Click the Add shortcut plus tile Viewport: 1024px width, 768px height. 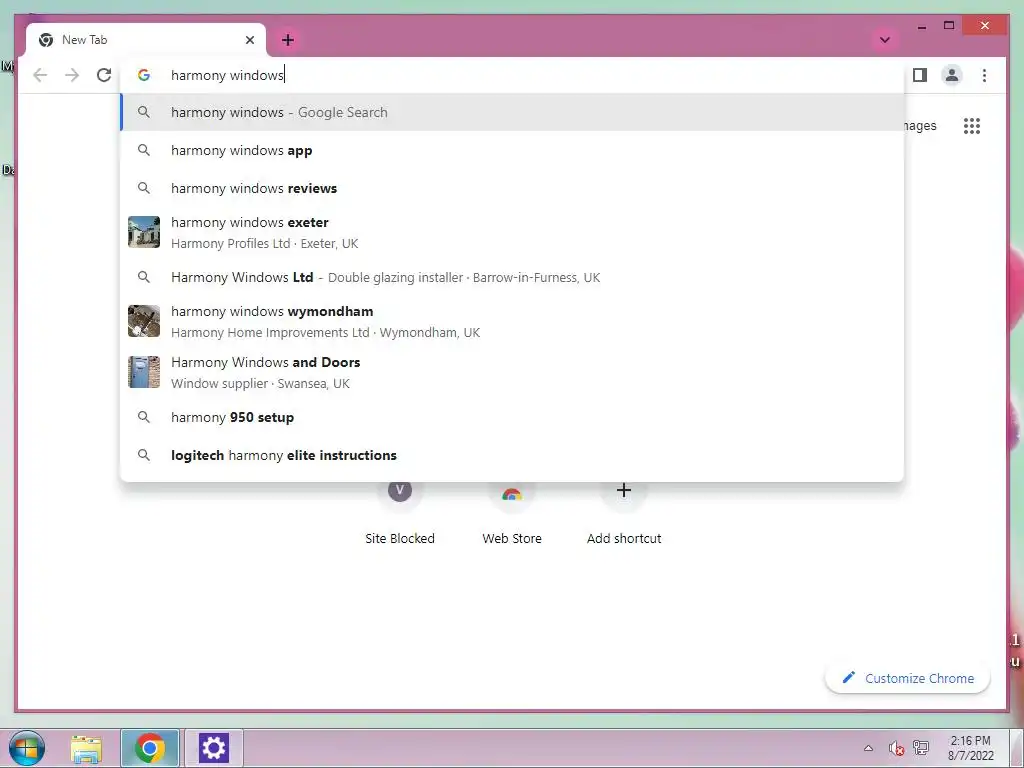624,513
